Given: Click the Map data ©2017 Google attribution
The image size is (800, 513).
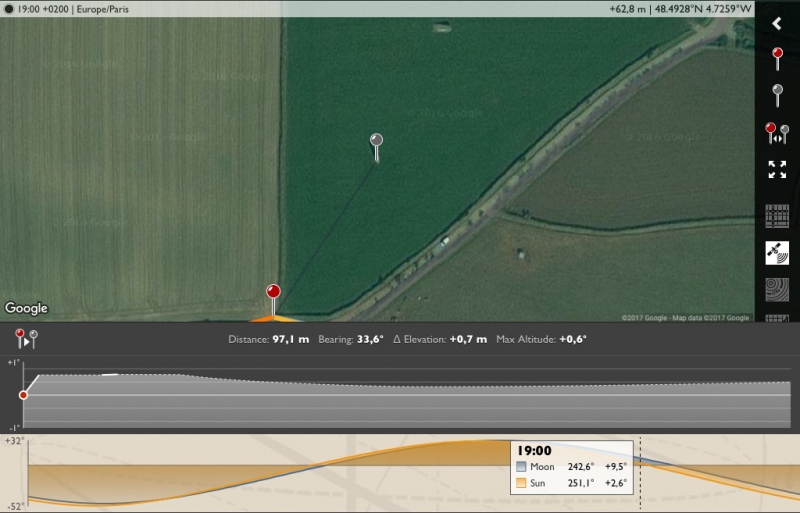Looking at the screenshot, I should tap(710, 317).
